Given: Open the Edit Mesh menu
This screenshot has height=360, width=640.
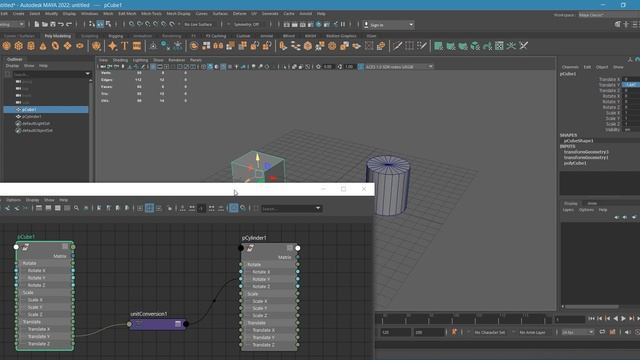Looking at the screenshot, I should pyautogui.click(x=127, y=13).
